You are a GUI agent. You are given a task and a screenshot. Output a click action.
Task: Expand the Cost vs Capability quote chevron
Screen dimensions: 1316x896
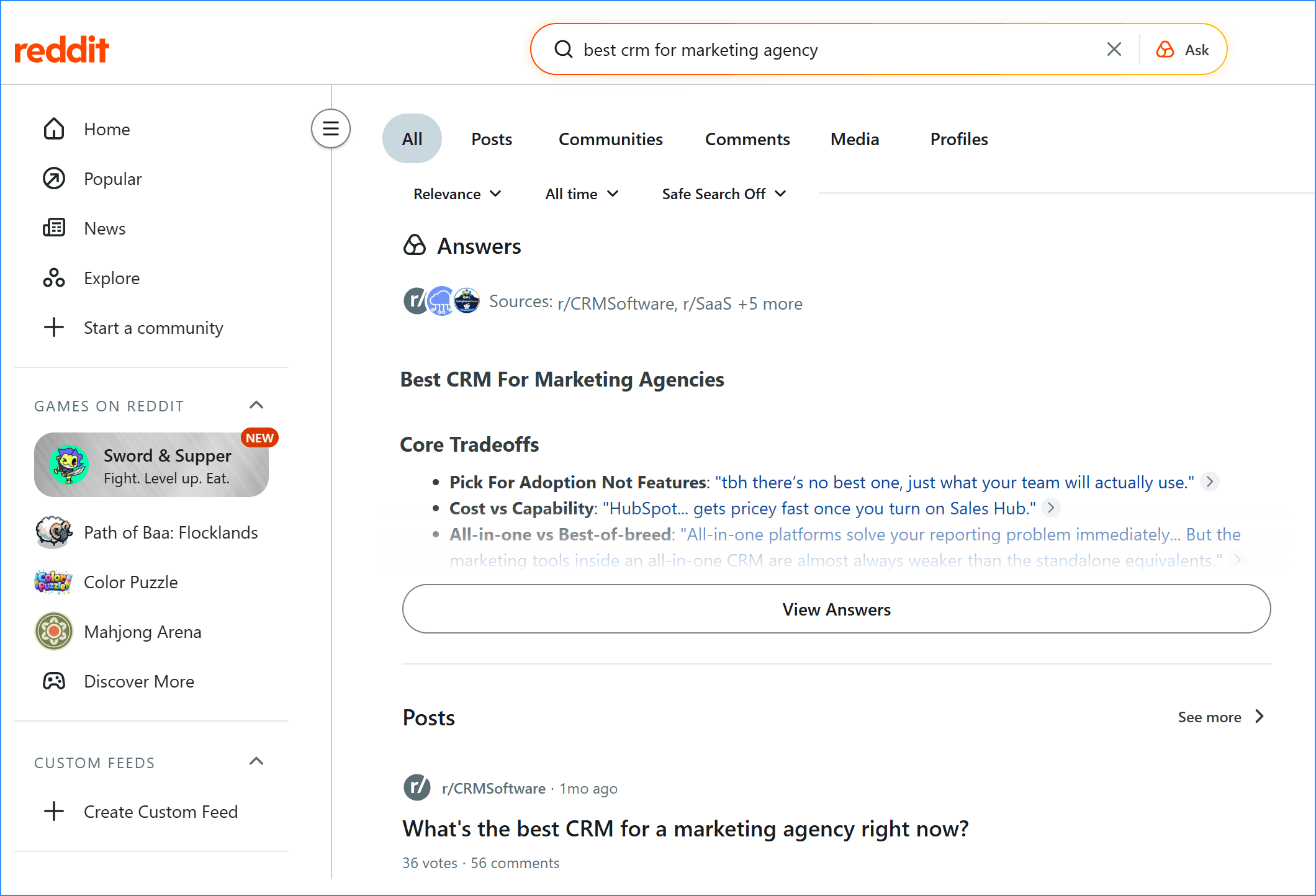click(1051, 508)
